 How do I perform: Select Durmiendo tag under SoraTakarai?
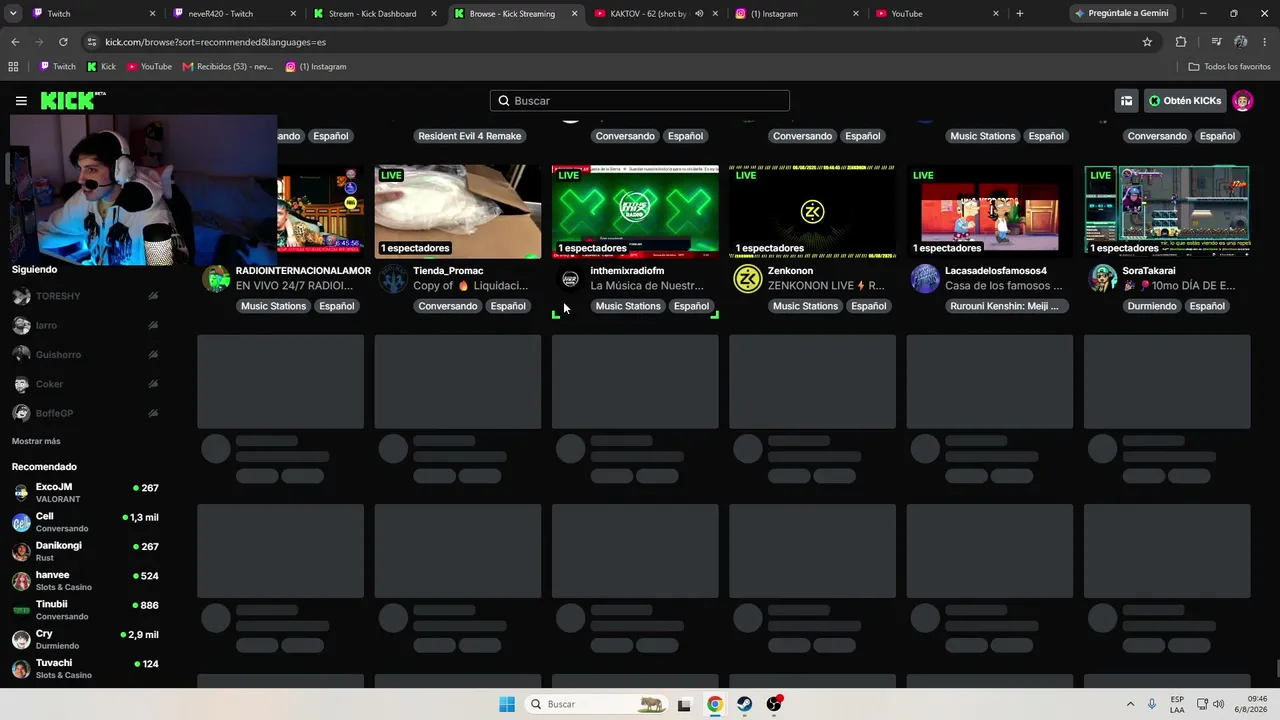(x=1152, y=306)
